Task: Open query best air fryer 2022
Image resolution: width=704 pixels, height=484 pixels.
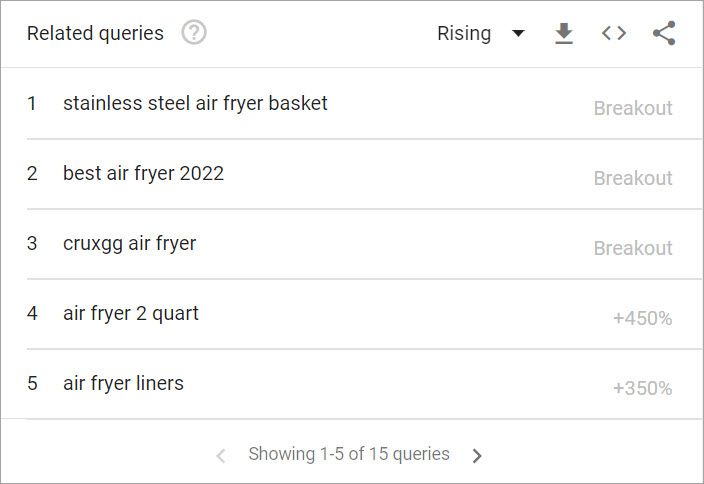Action: (x=143, y=173)
